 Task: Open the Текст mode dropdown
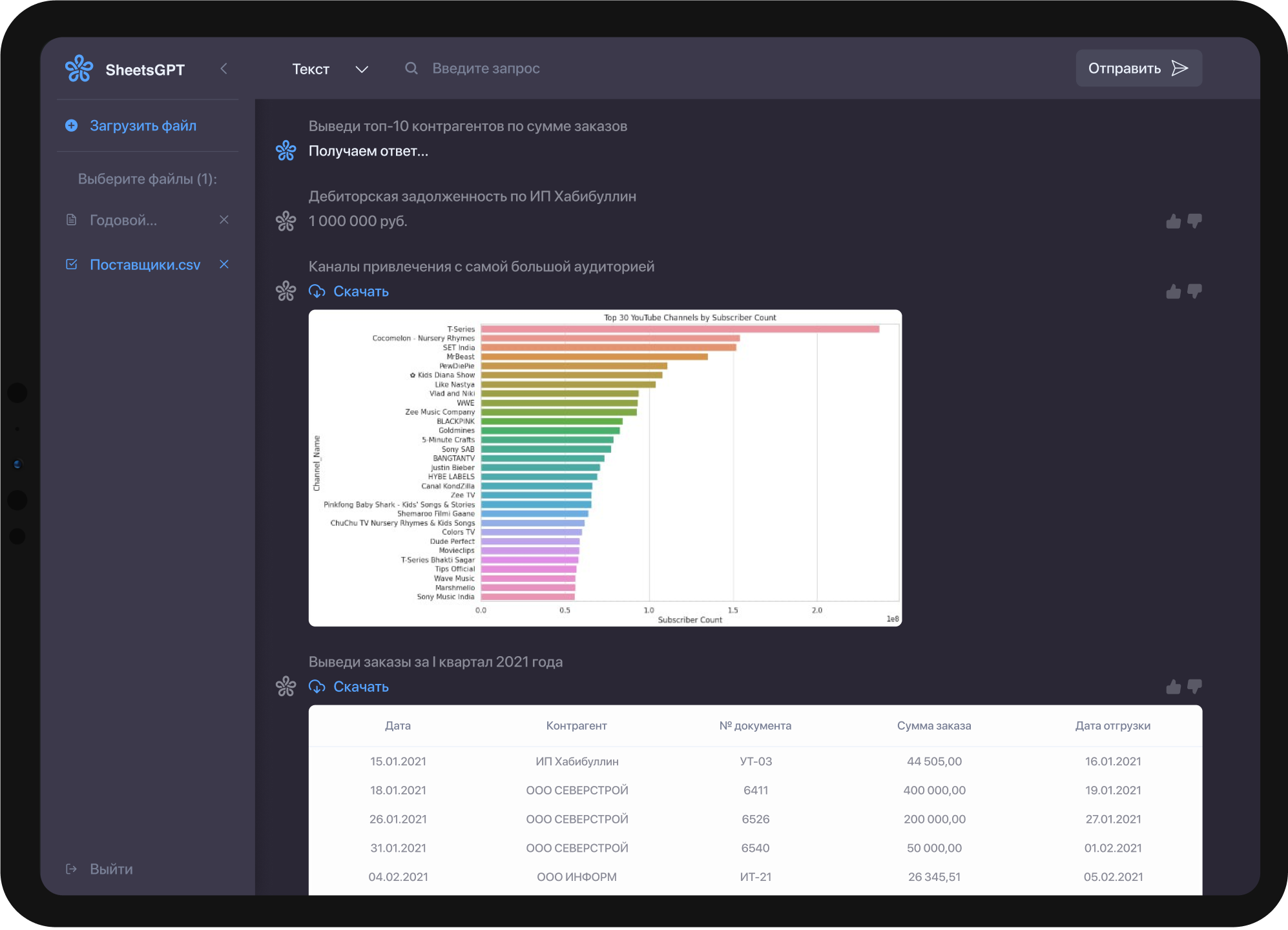329,69
